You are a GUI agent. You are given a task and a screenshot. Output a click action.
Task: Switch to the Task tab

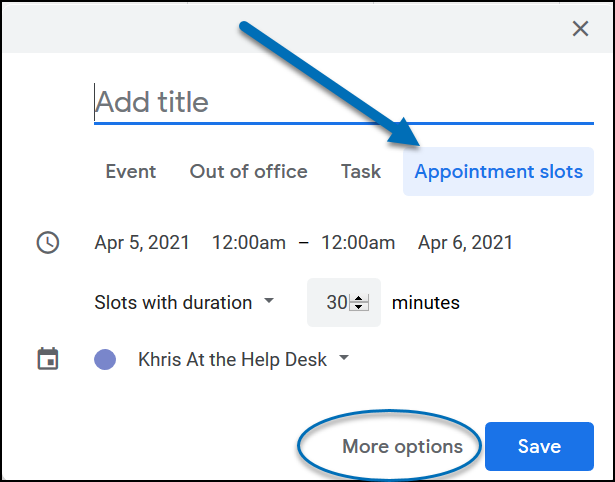point(361,172)
